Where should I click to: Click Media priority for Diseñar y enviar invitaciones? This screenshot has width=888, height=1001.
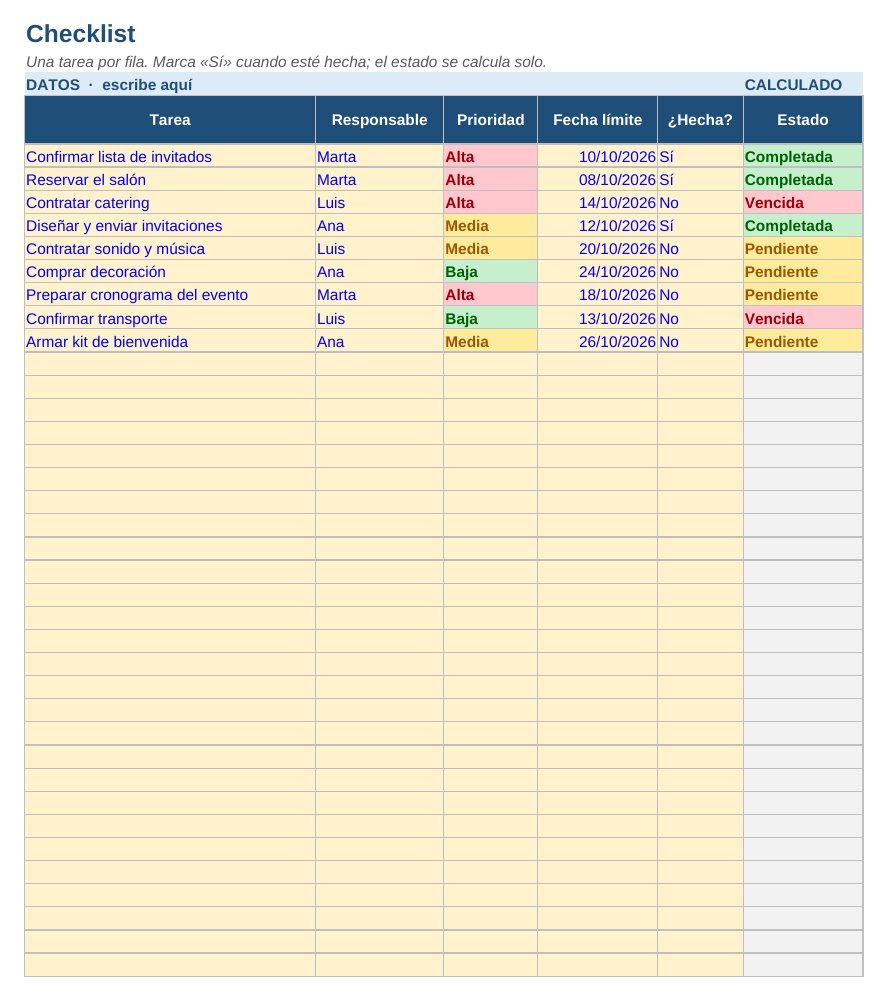tap(490, 225)
